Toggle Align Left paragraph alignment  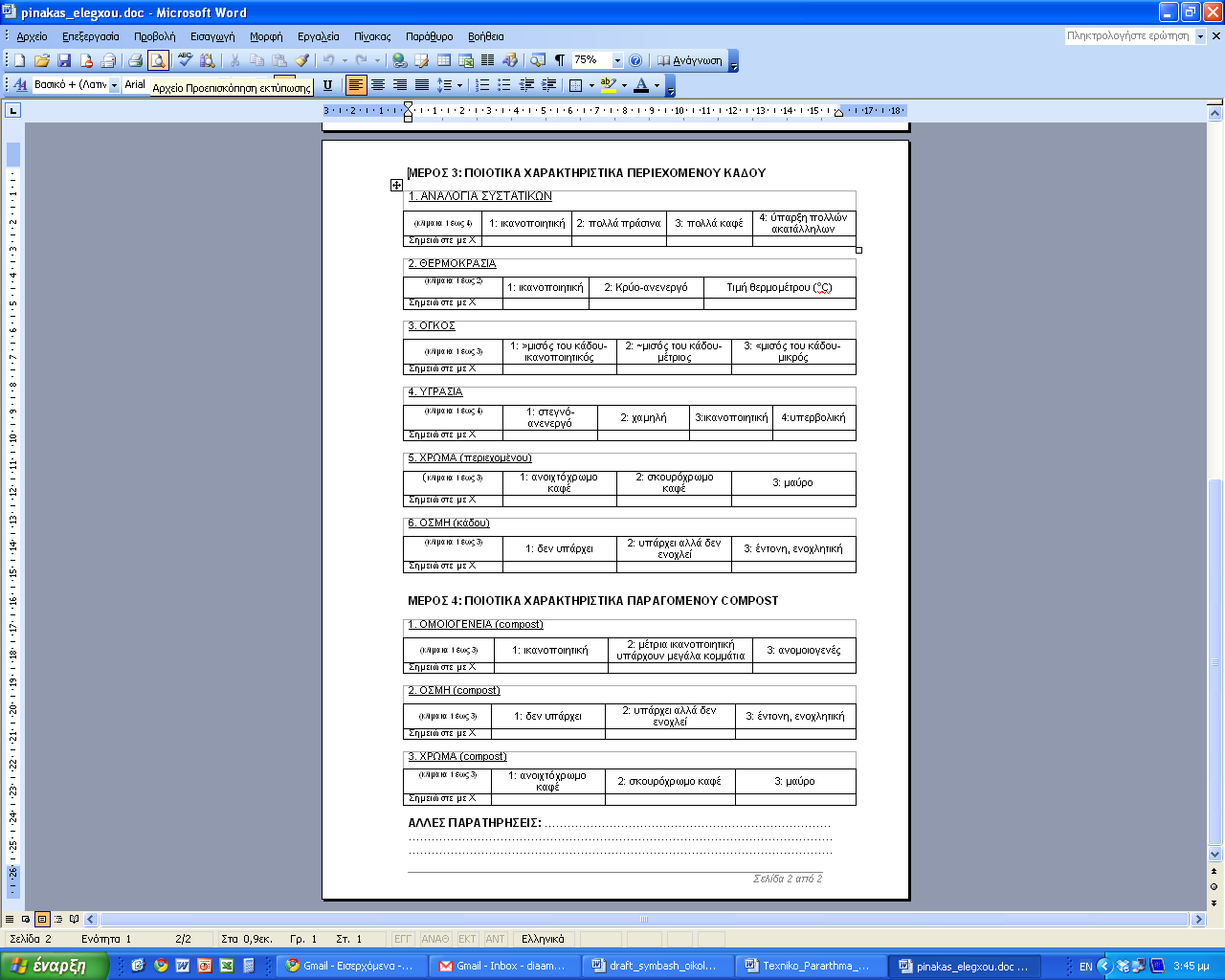click(356, 85)
